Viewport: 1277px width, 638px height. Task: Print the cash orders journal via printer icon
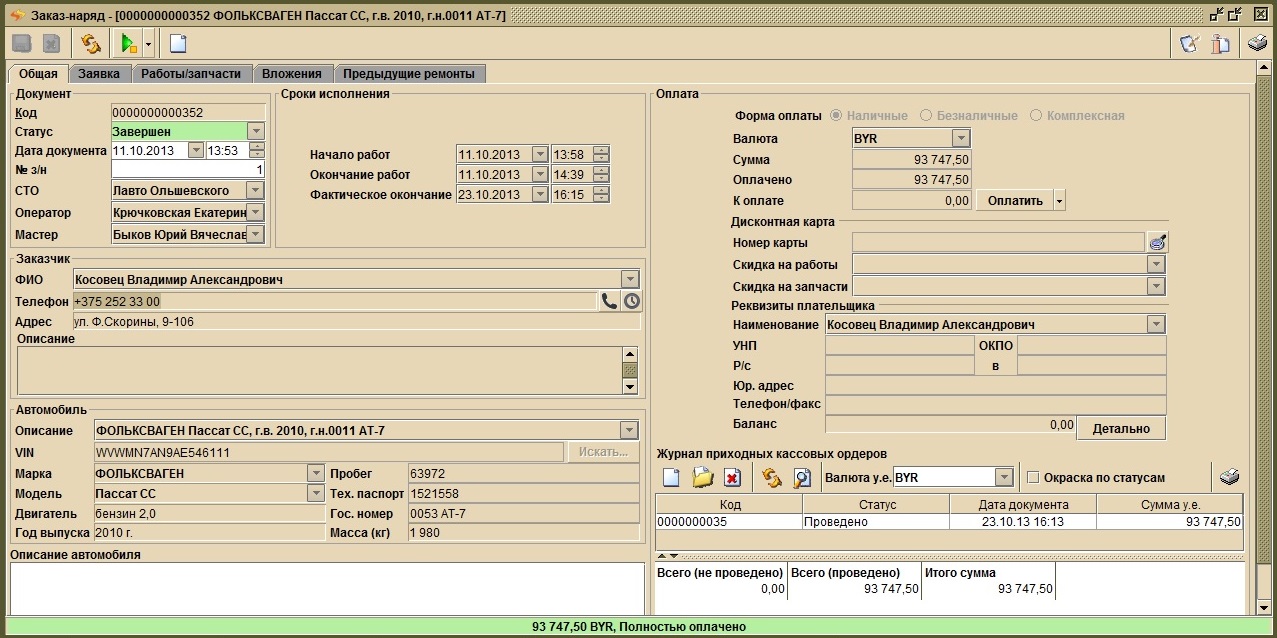coord(1229,477)
